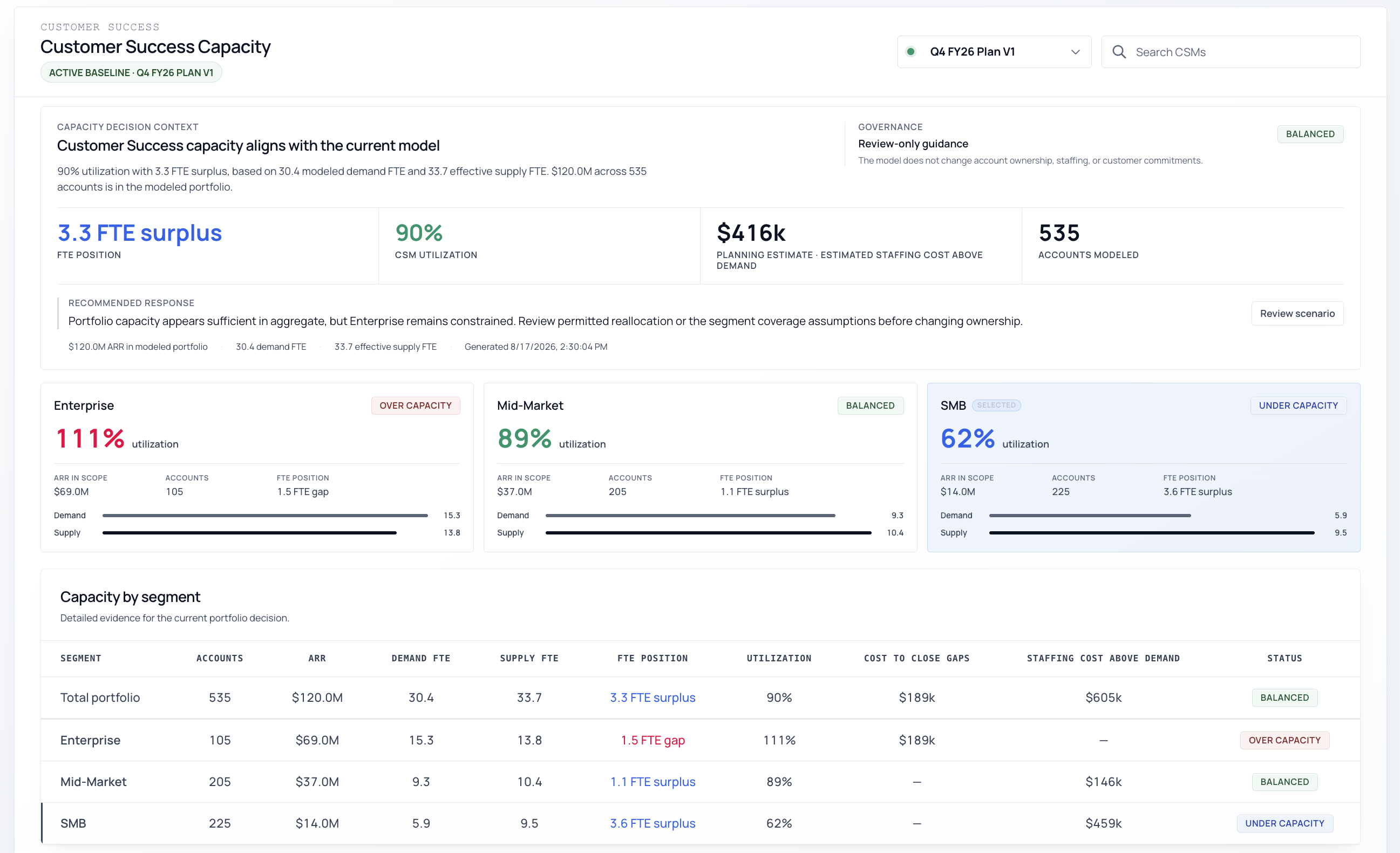Click 3.3 FTE surplus in Total portfolio row
1400x853 pixels.
pos(653,698)
